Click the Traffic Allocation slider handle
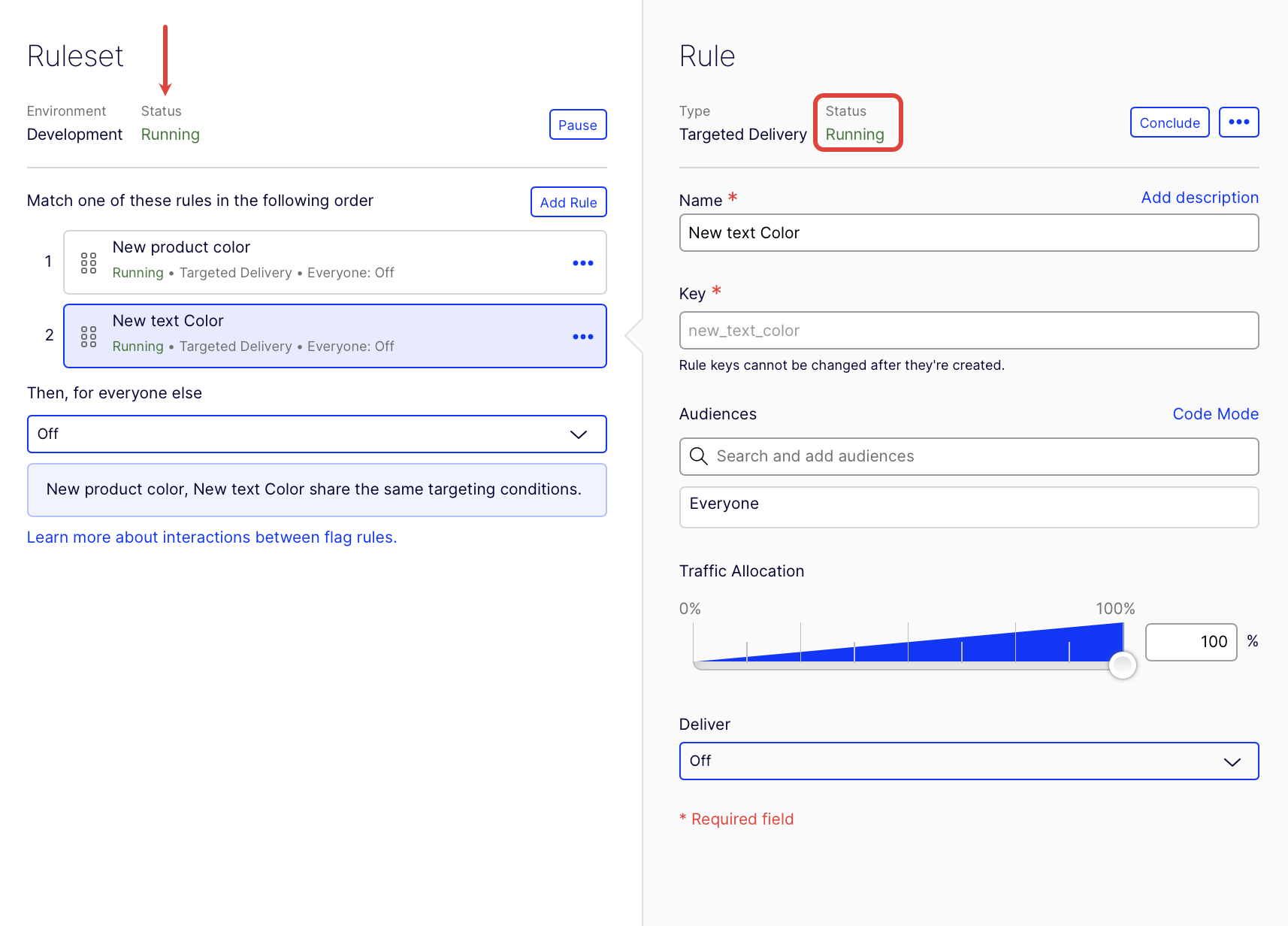The width and height of the screenshot is (1288, 926). pyautogui.click(x=1122, y=665)
